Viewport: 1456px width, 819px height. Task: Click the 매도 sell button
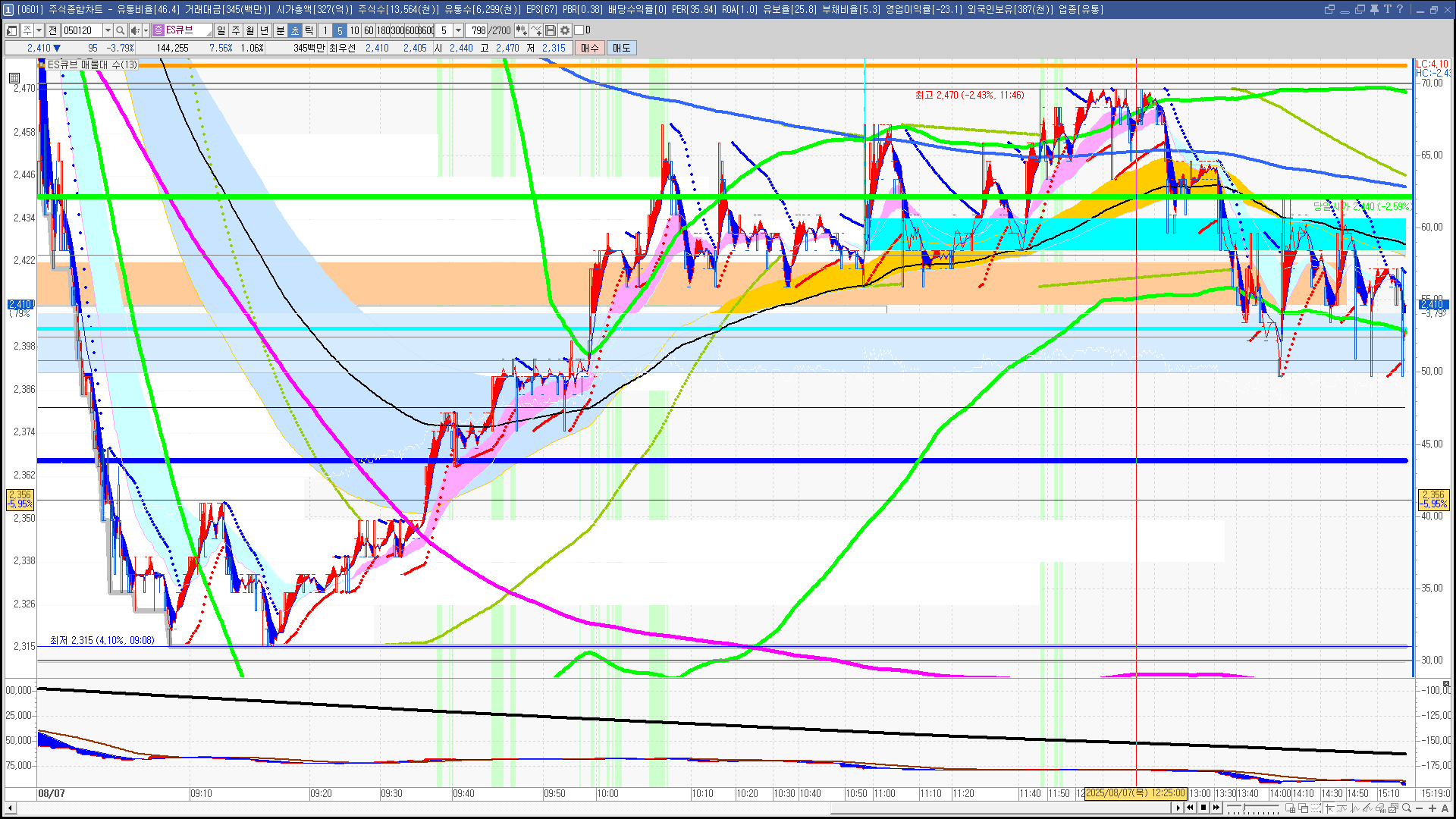tap(622, 48)
